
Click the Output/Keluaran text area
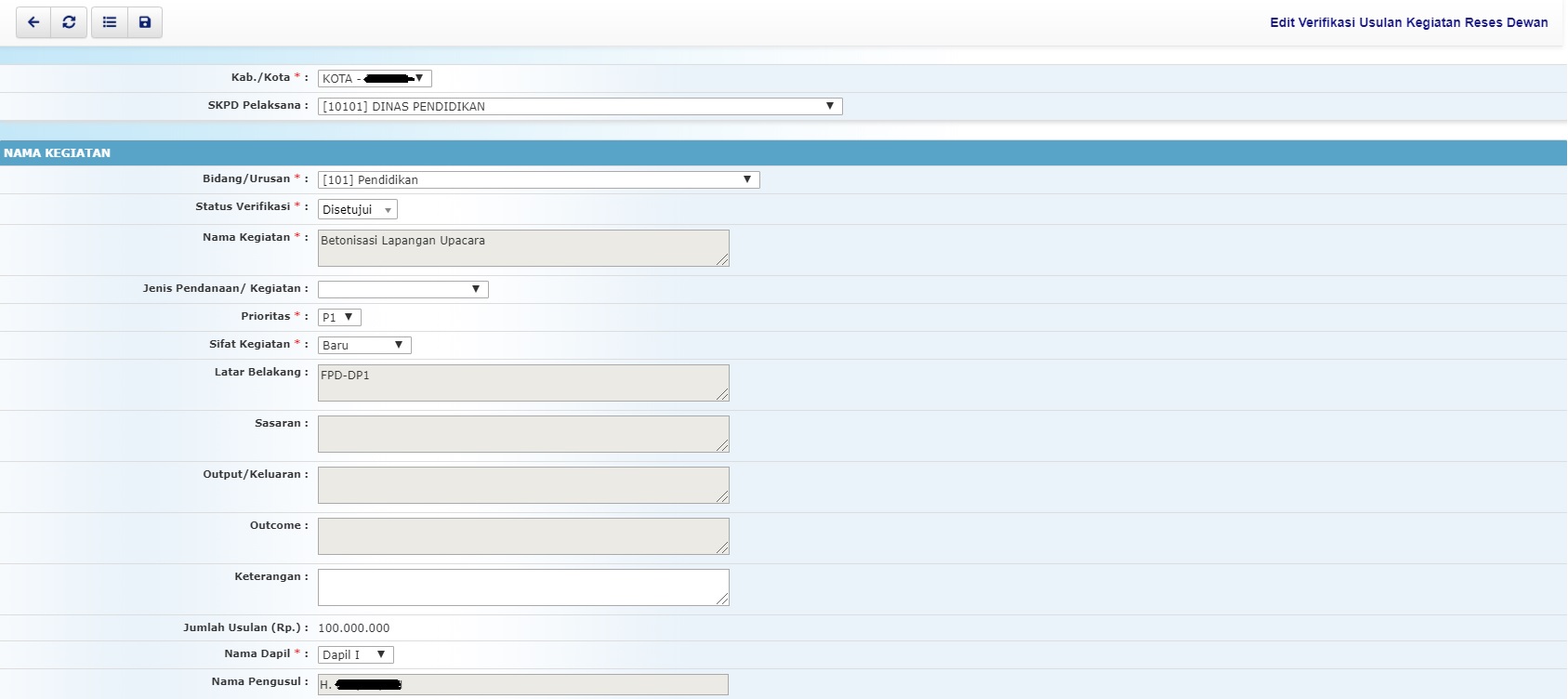[x=522, y=485]
